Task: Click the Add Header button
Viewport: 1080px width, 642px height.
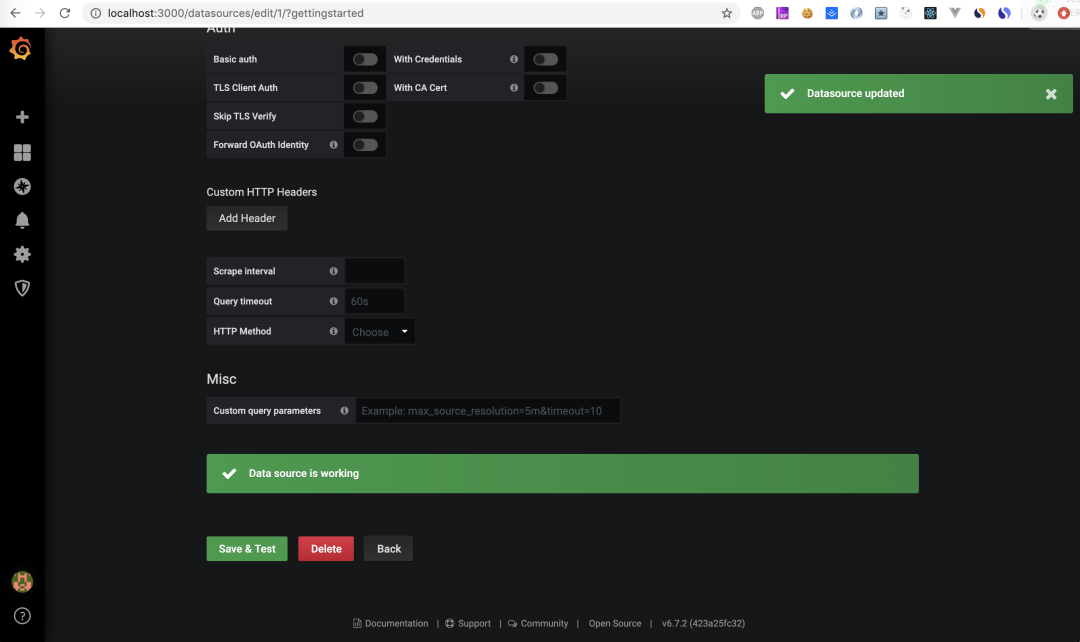Action: click(247, 218)
